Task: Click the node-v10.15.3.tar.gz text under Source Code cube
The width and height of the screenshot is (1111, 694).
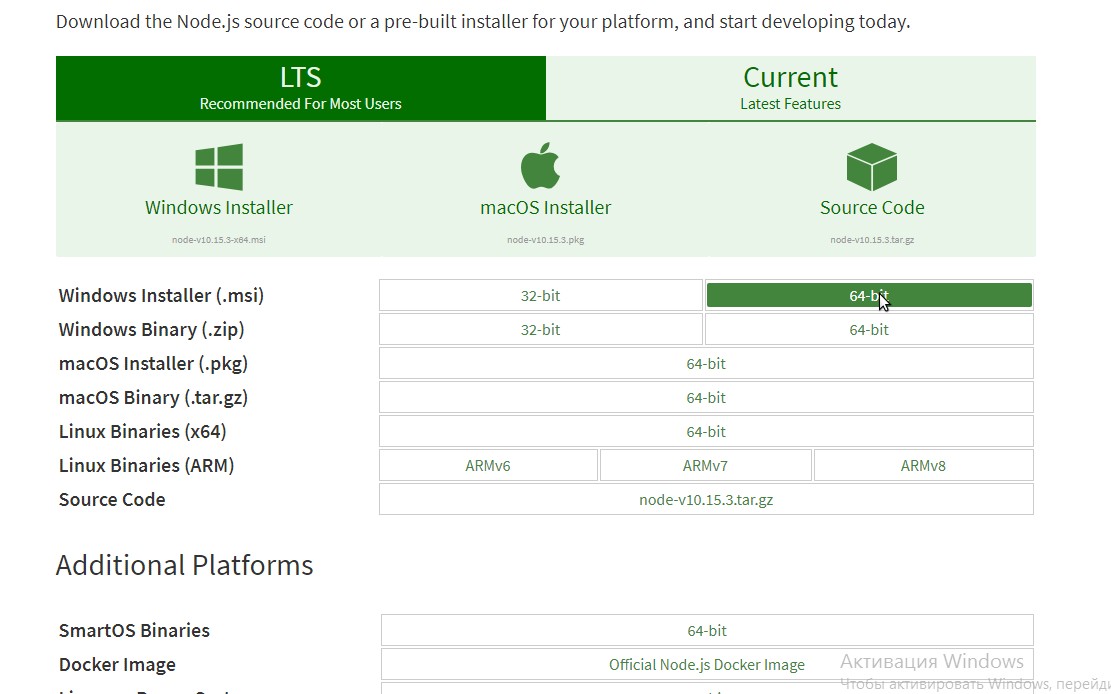Action: 872,240
